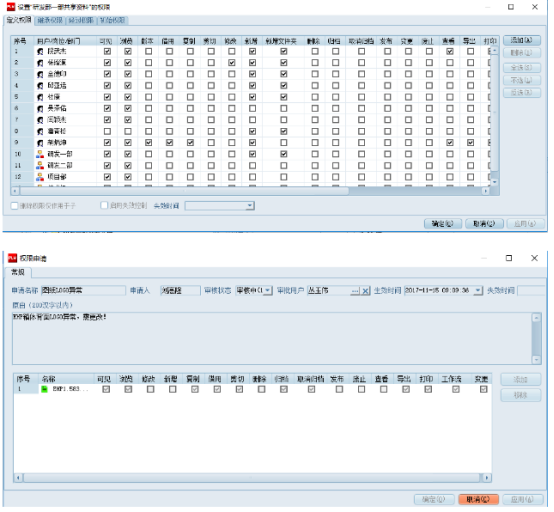This screenshot has height=512, width=554.
Task: Enable the 继承权限仅作用于子 checkbox
Action: pyautogui.click(x=14, y=206)
